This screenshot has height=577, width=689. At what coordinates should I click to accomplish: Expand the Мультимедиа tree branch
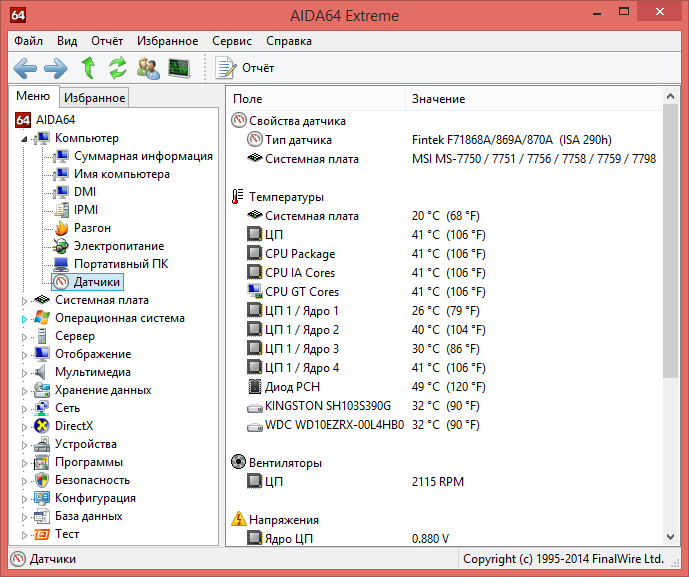(x=24, y=373)
